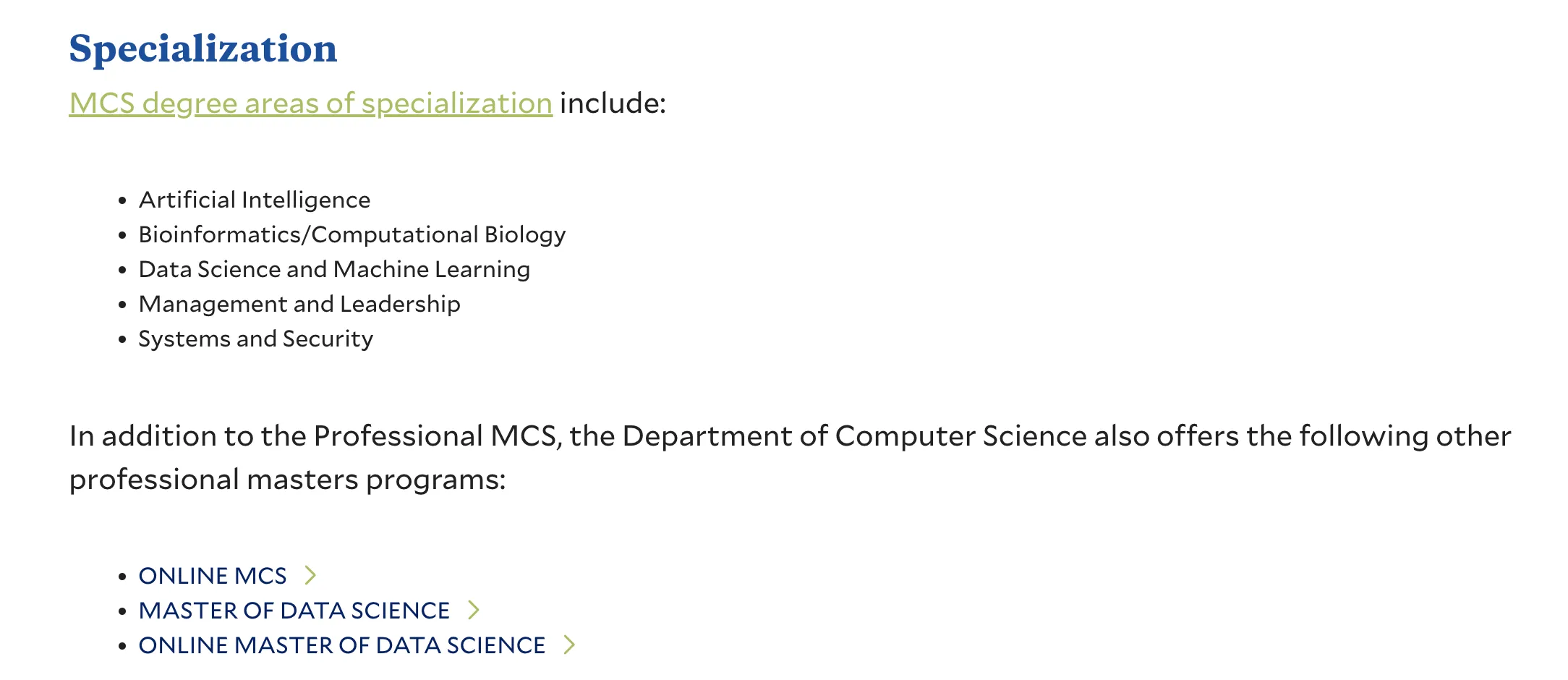
Task: Go to the MASTER OF DATA SCIENCE link
Action: click(x=294, y=611)
